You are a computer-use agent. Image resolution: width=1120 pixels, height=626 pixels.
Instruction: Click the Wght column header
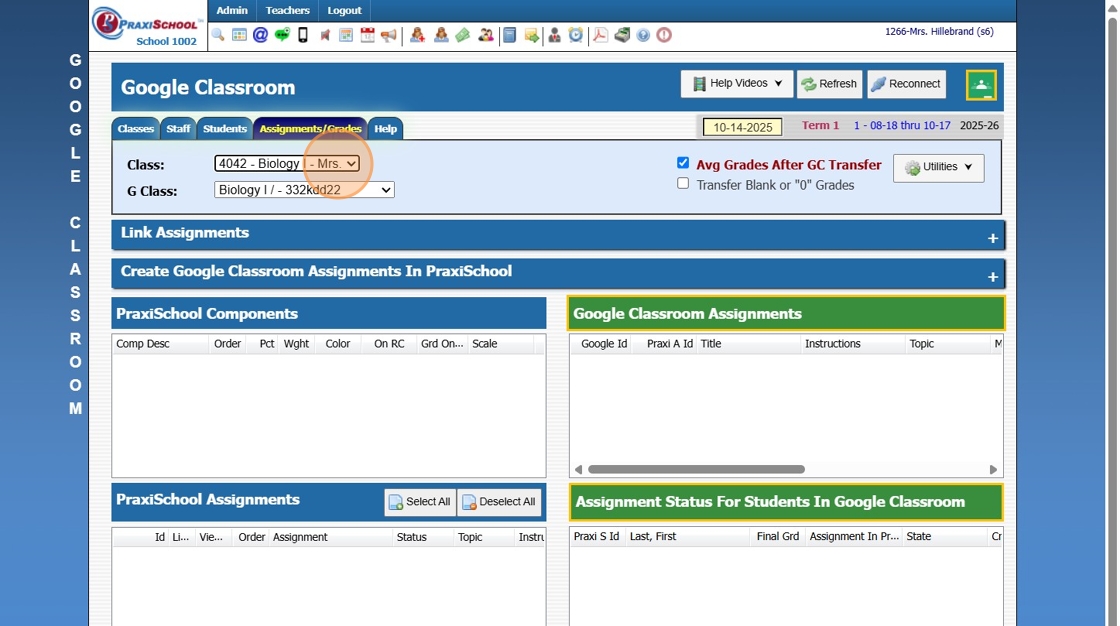[296, 344]
